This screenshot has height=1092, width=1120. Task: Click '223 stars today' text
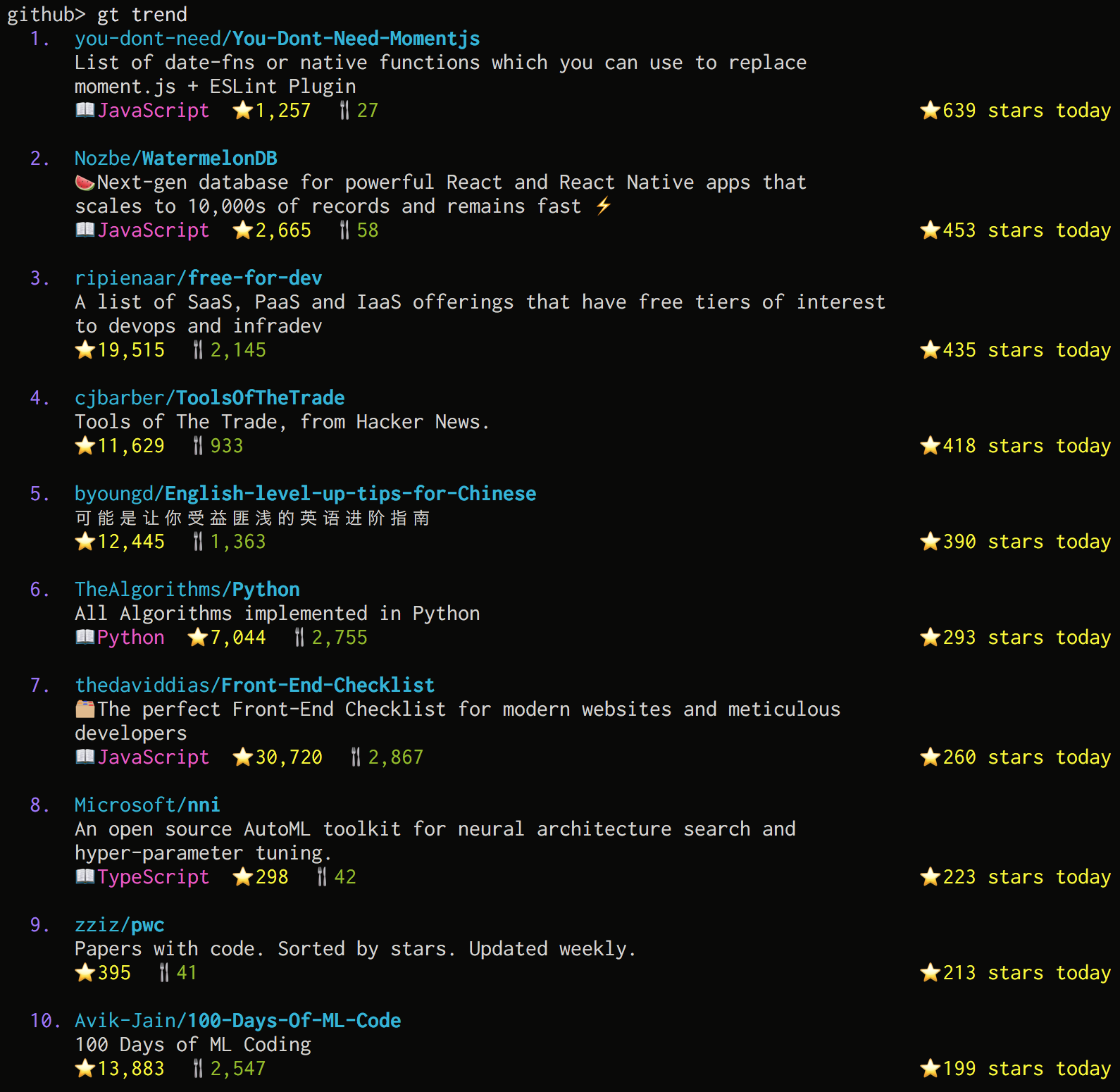1027,877
